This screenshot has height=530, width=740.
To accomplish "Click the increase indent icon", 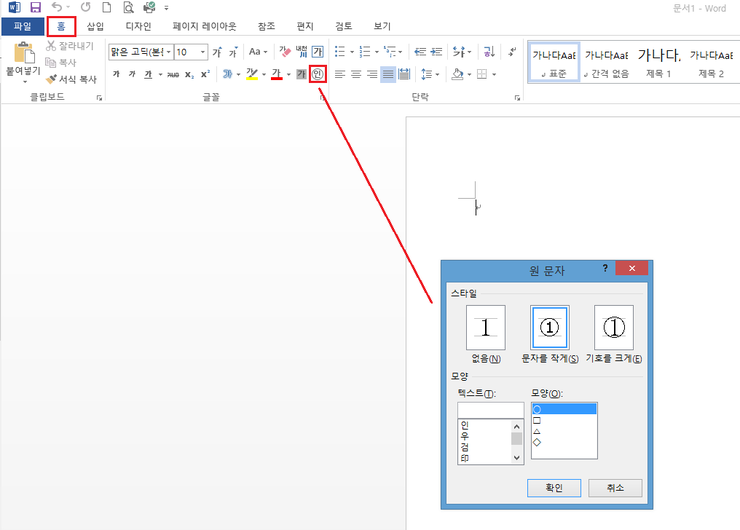I will [x=437, y=52].
